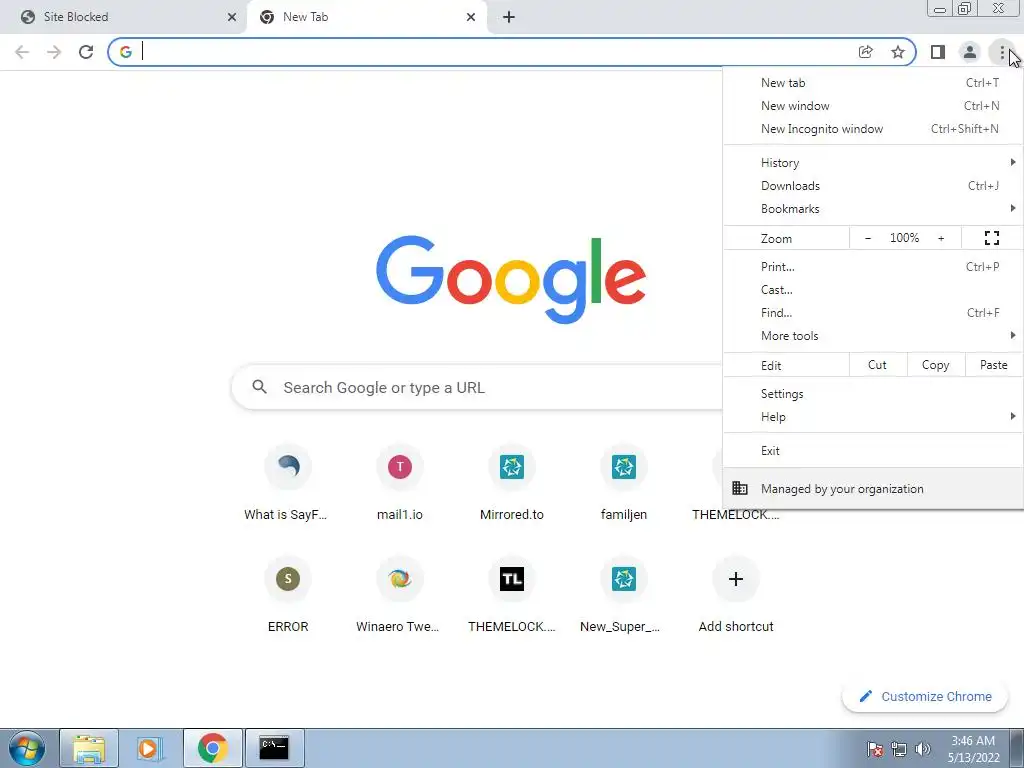Open the Windows Start button
This screenshot has height=768, width=1024.
[27, 748]
